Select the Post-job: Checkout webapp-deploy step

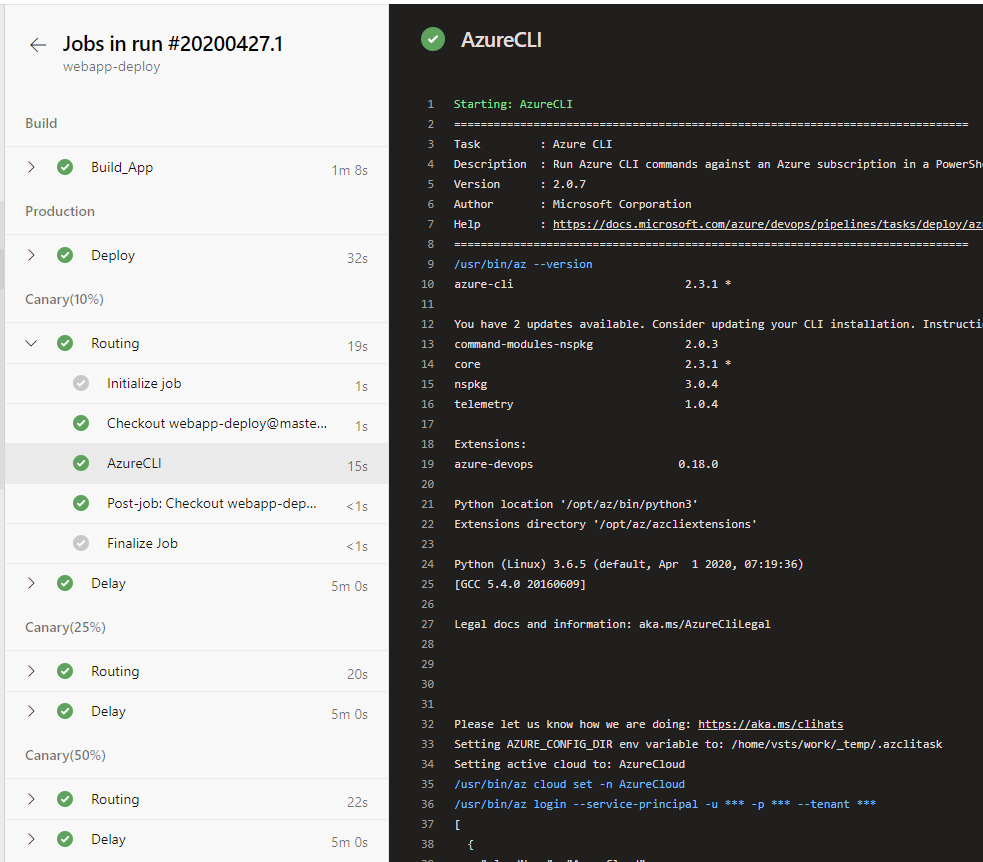(x=197, y=503)
